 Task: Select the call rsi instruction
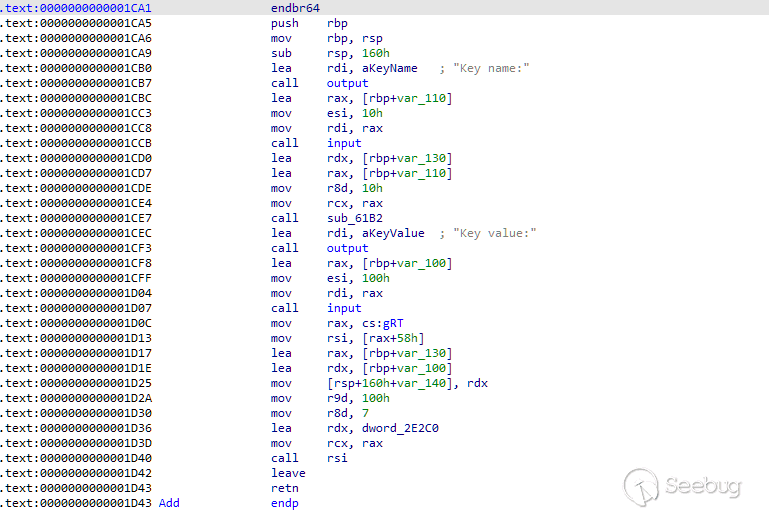[x=309, y=459]
